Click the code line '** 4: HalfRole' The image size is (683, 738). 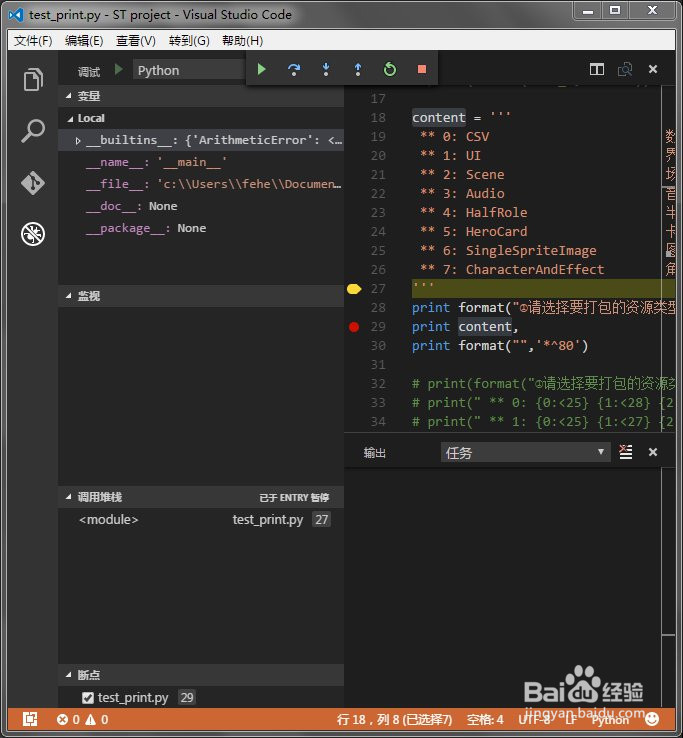(474, 213)
